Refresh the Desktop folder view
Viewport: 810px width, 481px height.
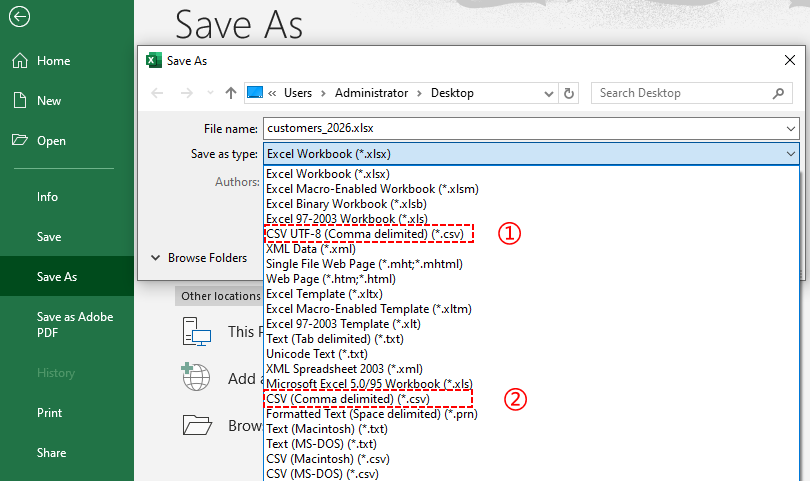point(569,94)
